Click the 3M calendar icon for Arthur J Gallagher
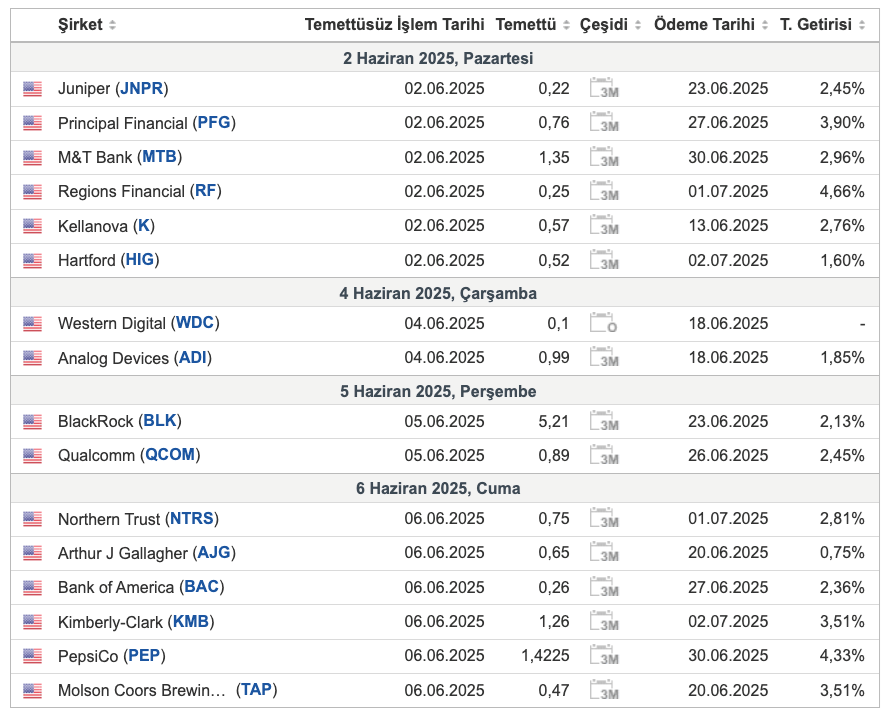Viewport: 888px width, 716px height. click(x=604, y=552)
